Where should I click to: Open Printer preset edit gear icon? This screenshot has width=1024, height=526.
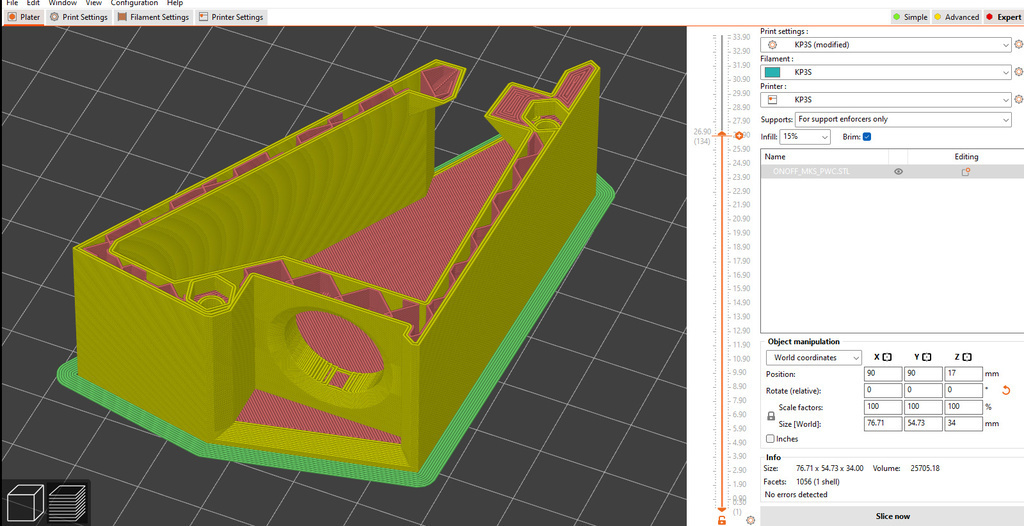(x=1018, y=100)
